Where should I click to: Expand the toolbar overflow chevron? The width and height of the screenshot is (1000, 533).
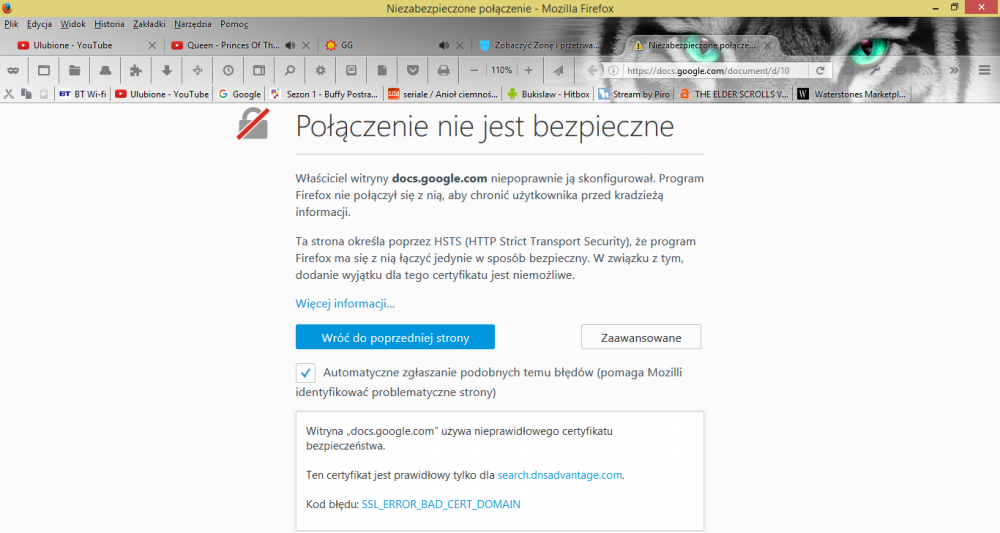[953, 71]
